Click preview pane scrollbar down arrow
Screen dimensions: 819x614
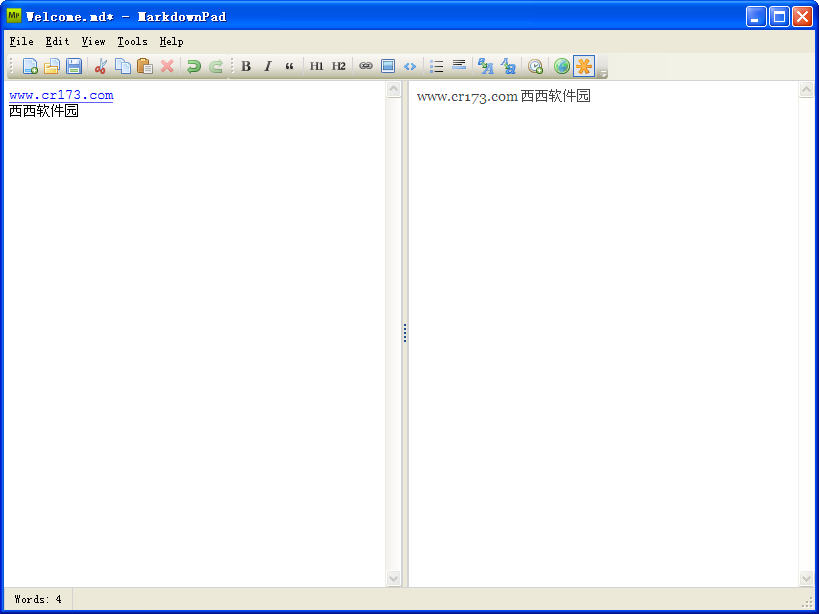pos(806,578)
